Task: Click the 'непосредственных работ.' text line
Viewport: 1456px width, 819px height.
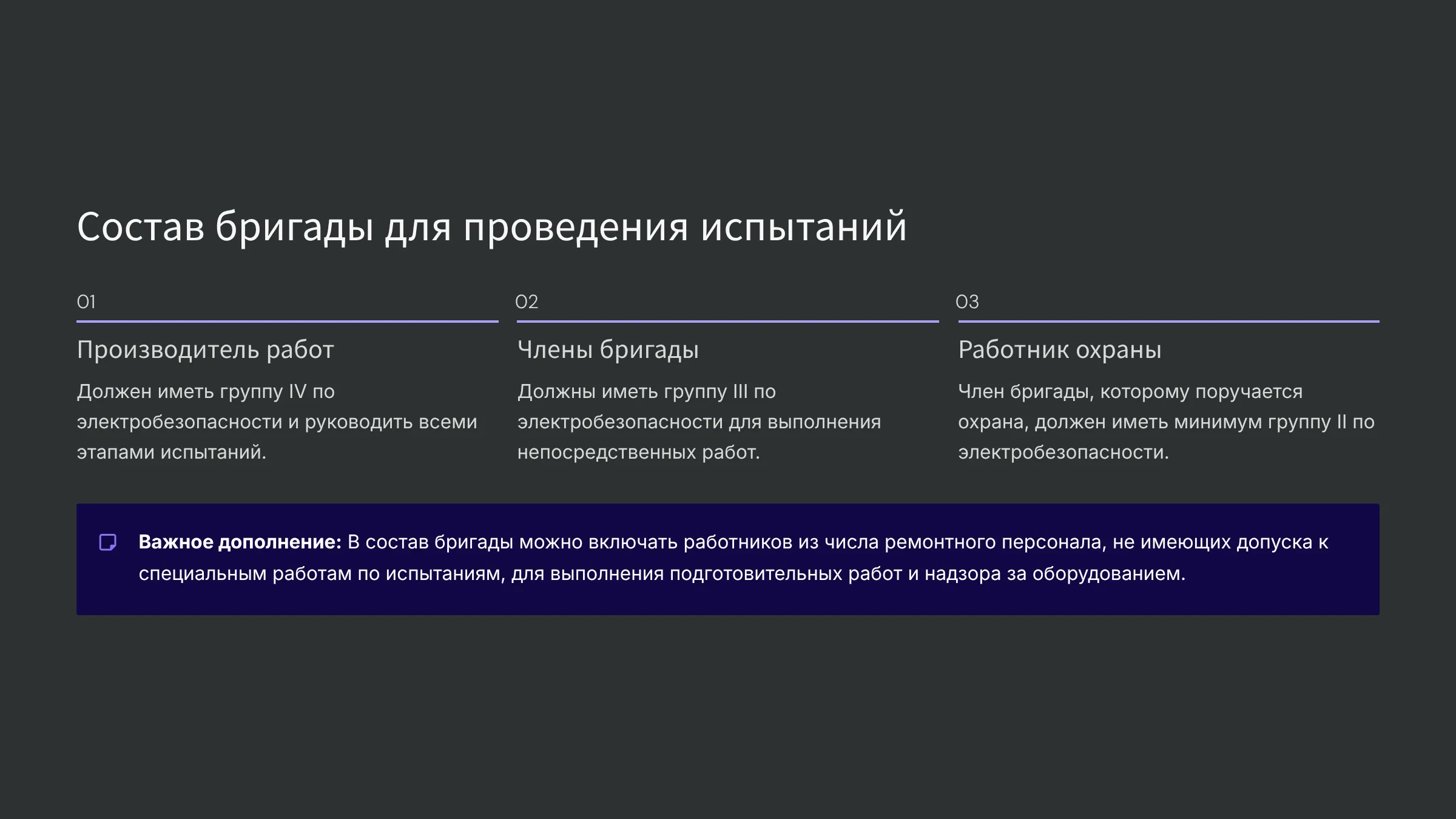Action: (638, 452)
